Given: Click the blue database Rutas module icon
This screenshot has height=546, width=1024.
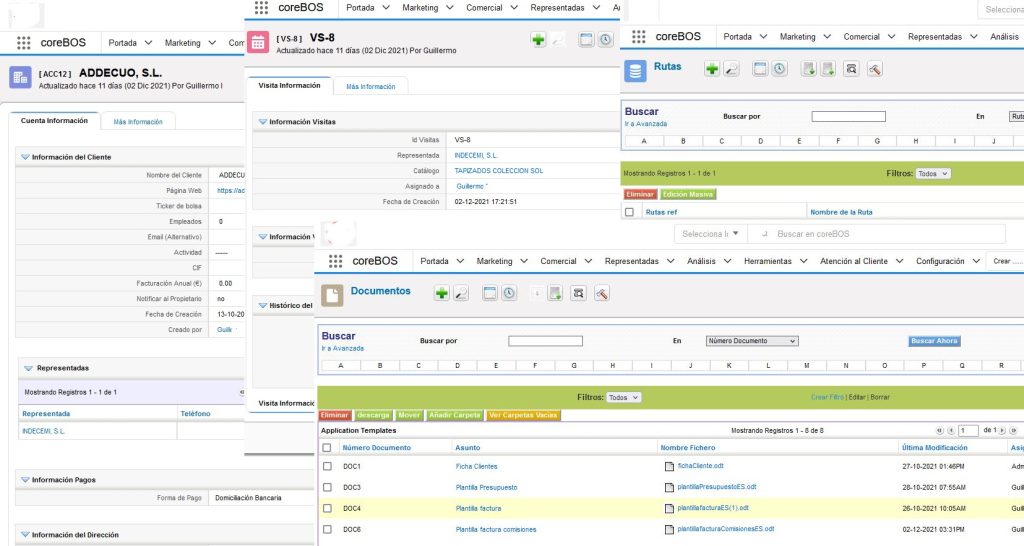Looking at the screenshot, I should tap(635, 70).
